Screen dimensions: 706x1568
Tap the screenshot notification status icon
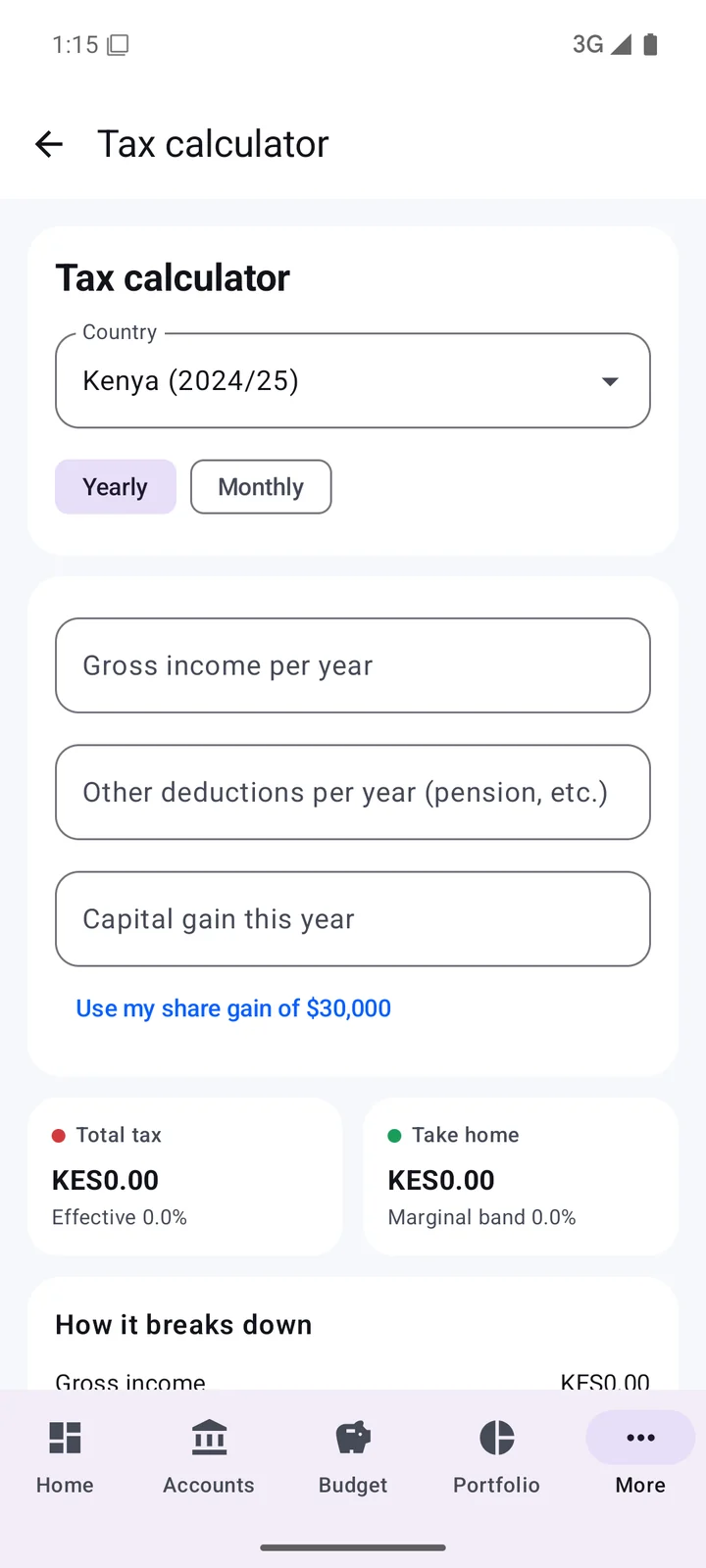coord(118,44)
